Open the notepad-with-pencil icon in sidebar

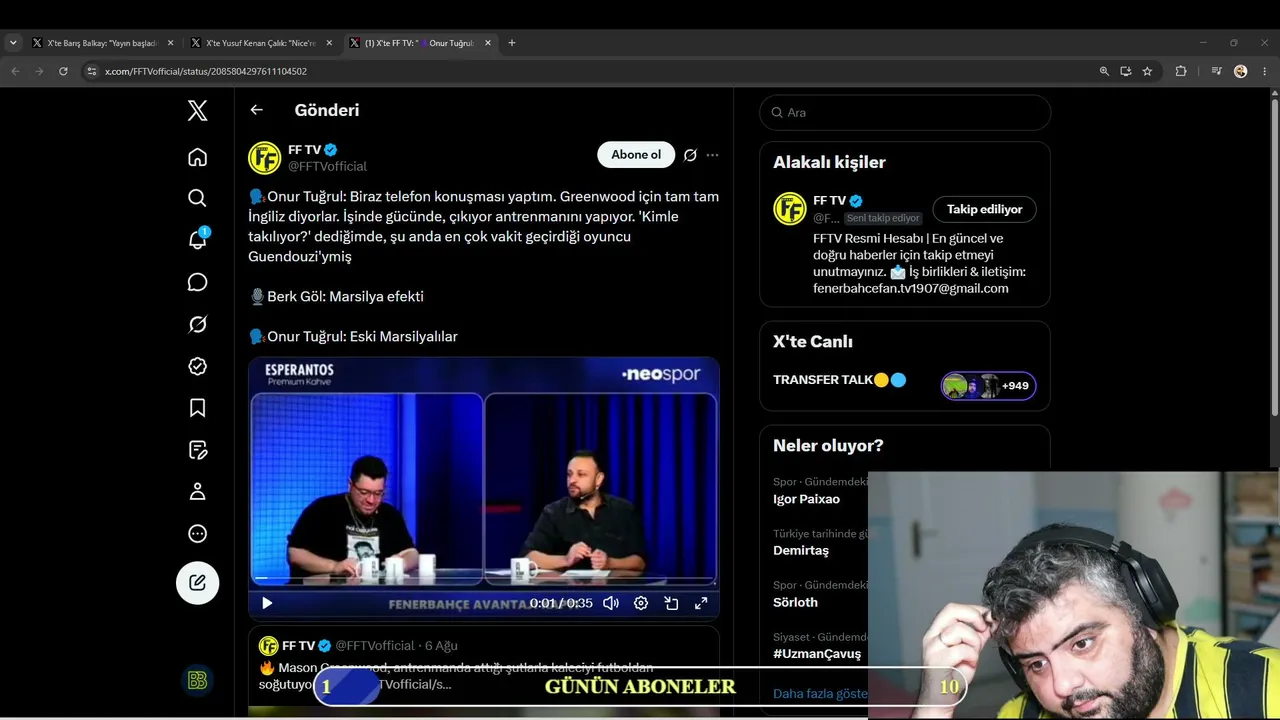click(198, 450)
